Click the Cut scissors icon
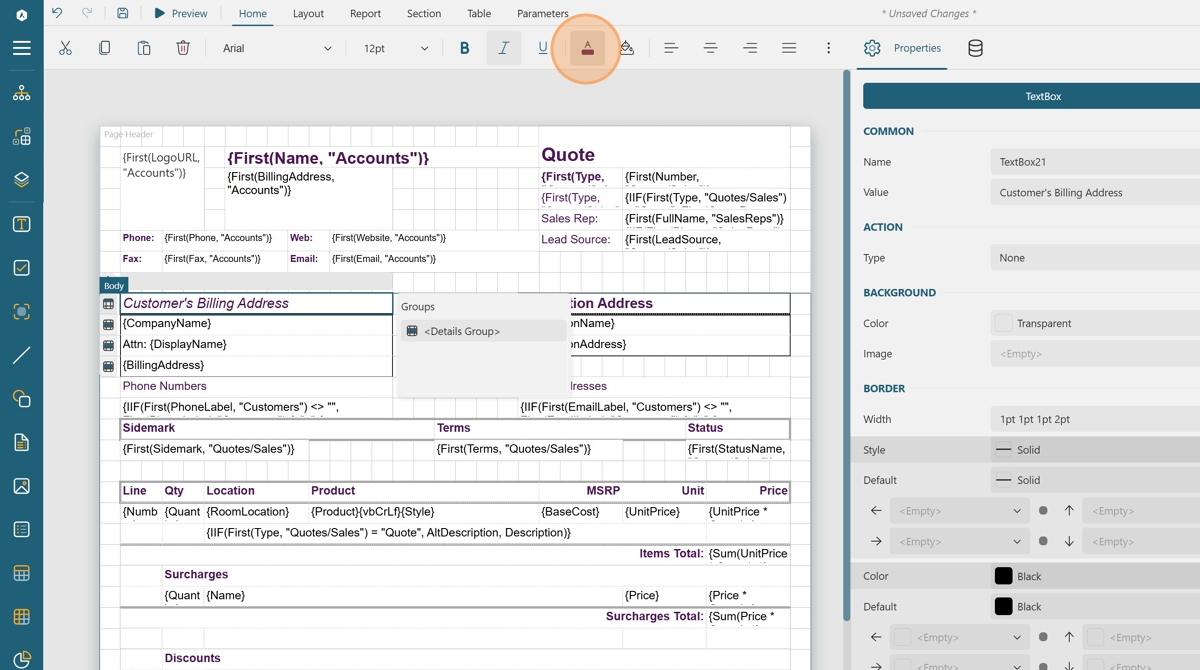The image size is (1200, 670). click(x=65, y=48)
